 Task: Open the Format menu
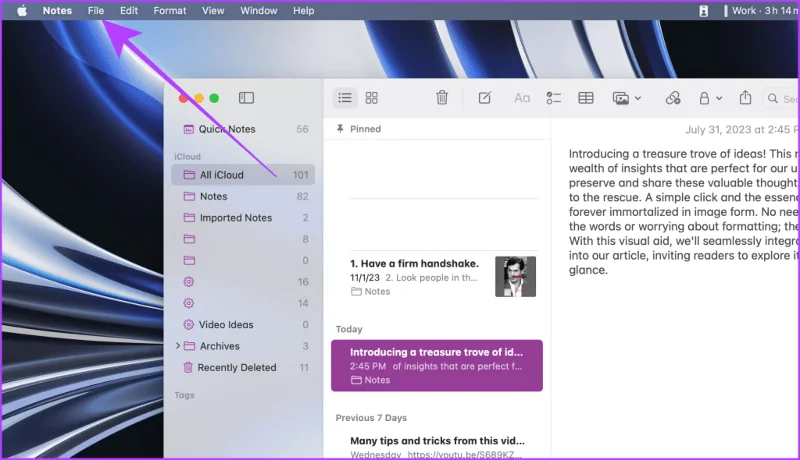coord(169,10)
